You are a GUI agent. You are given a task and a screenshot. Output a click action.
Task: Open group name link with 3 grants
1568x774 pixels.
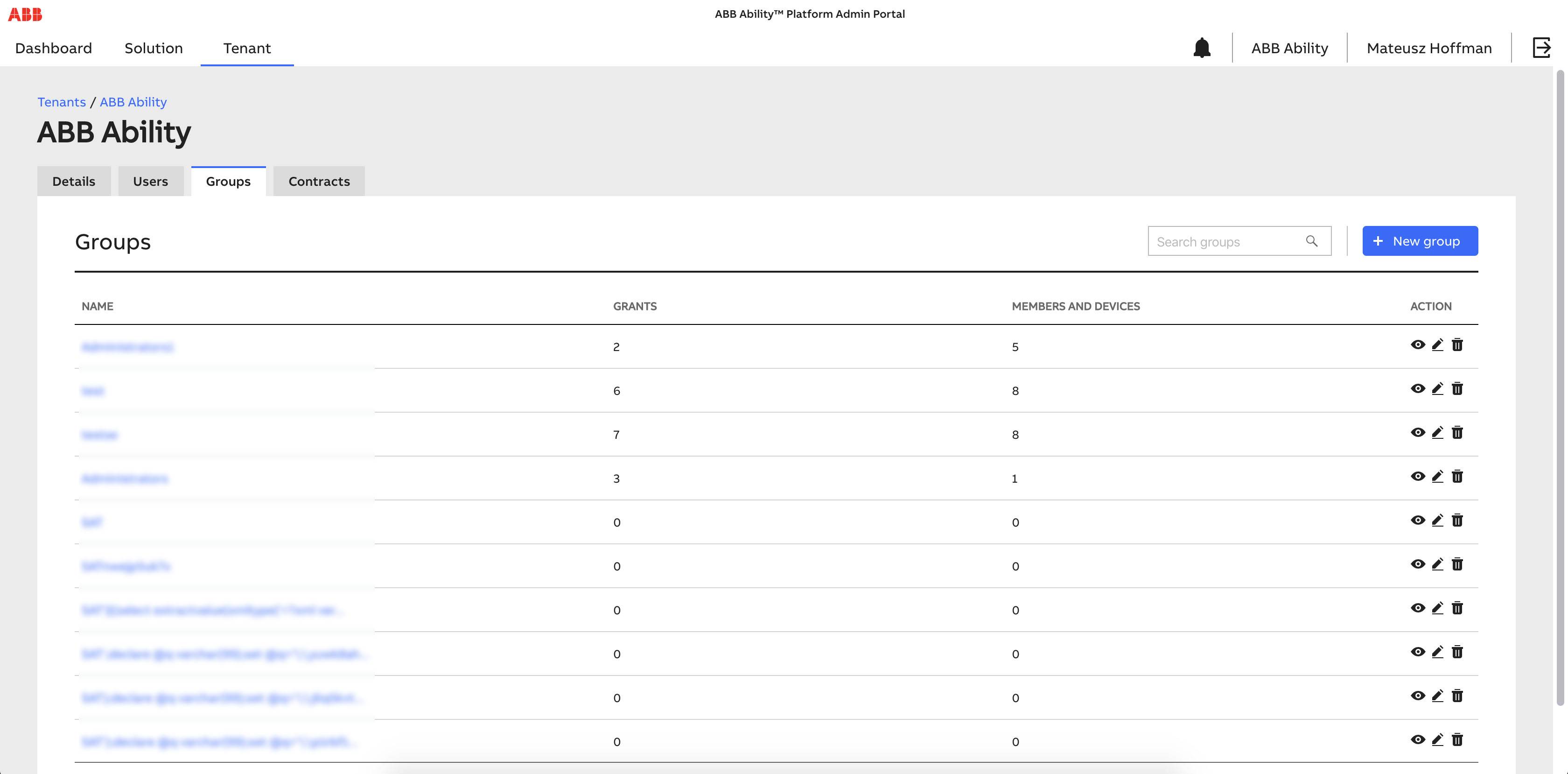[125, 478]
